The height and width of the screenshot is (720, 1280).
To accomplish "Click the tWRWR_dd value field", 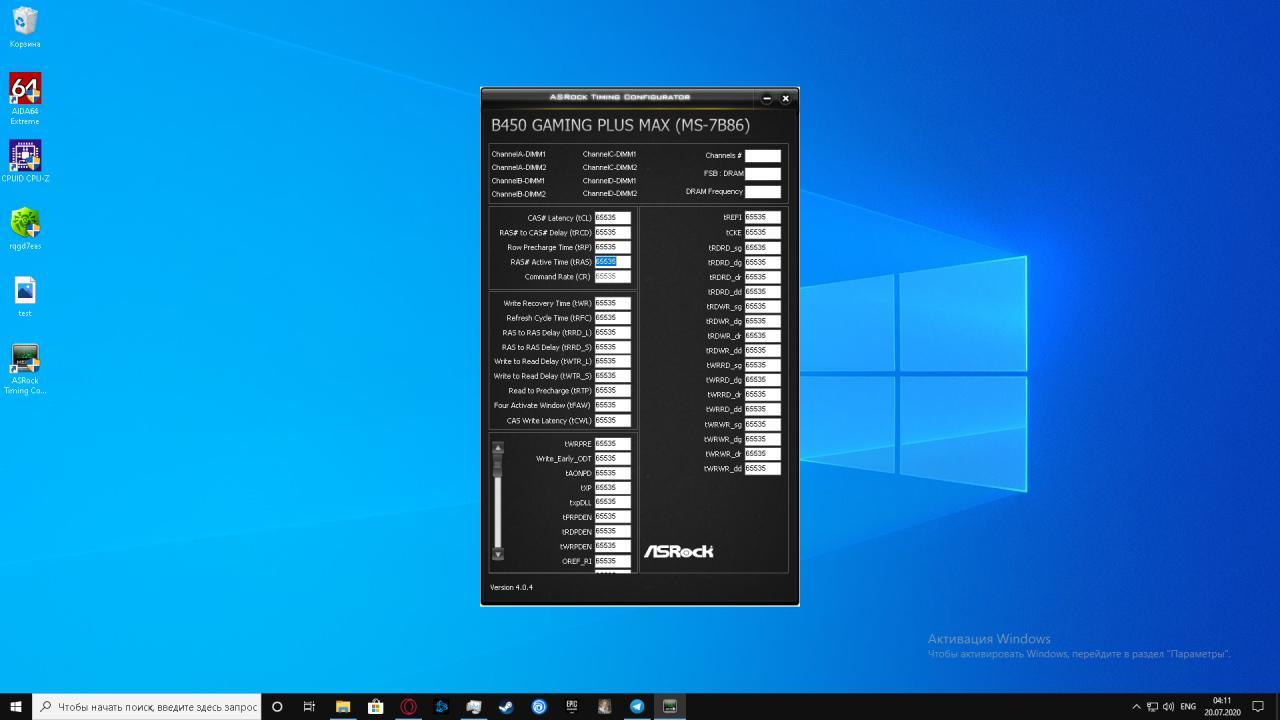I will point(762,469).
